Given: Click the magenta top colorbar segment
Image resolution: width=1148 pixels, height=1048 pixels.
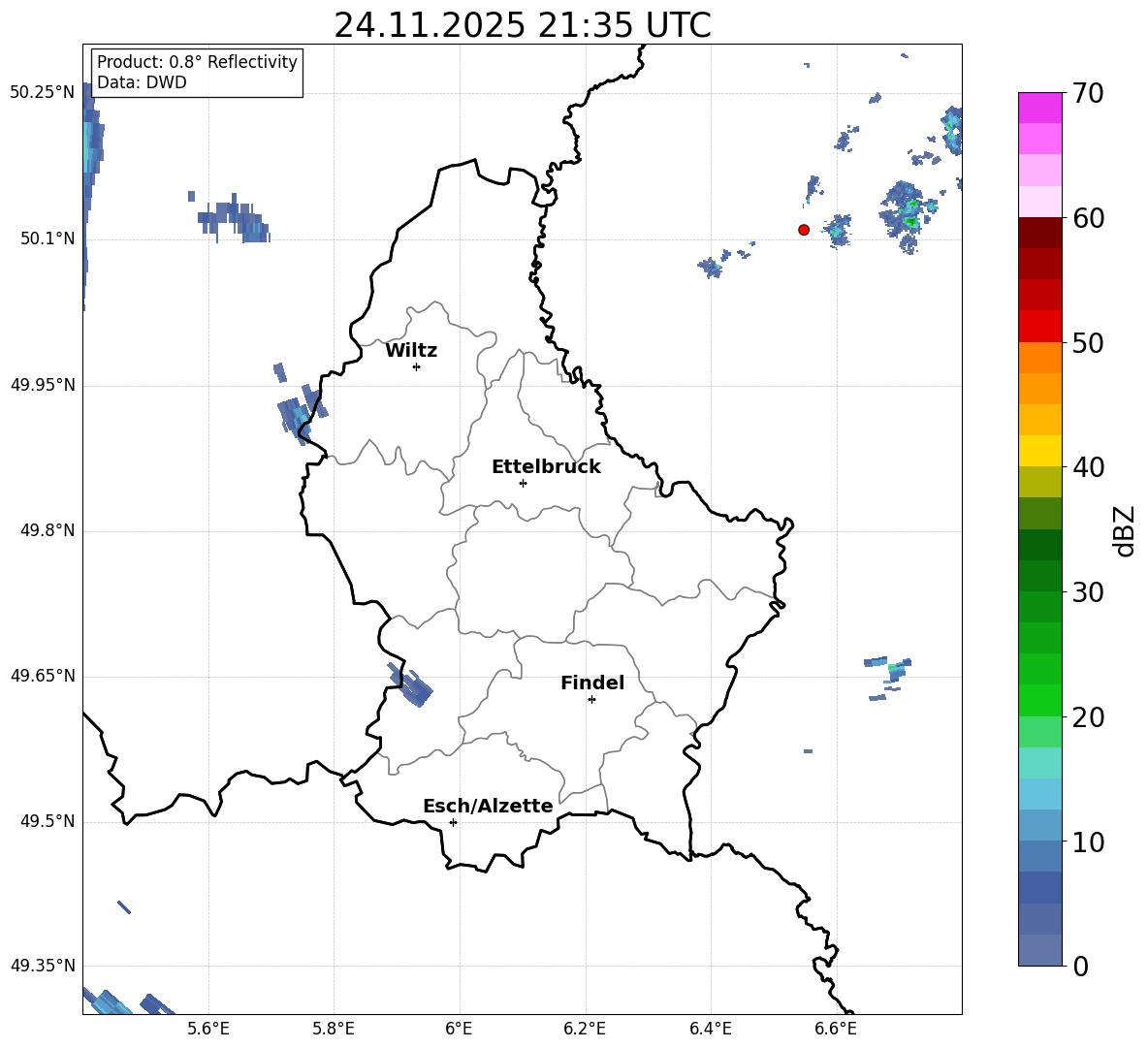Looking at the screenshot, I should [1039, 109].
